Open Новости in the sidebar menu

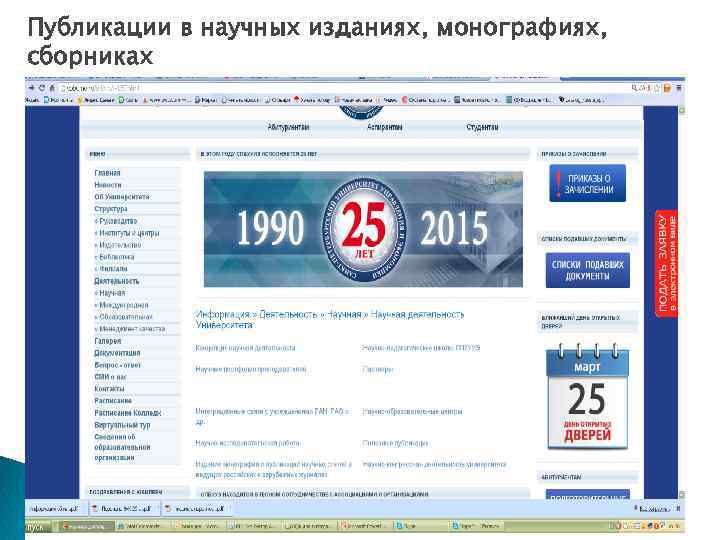click(x=108, y=185)
